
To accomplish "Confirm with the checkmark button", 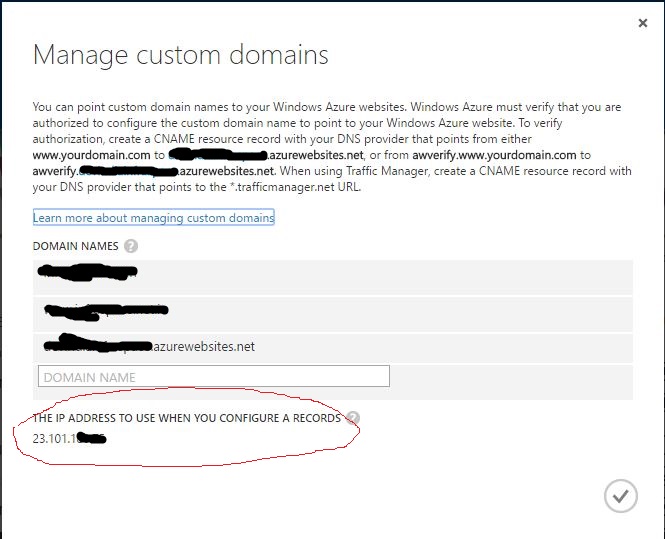I will click(620, 496).
